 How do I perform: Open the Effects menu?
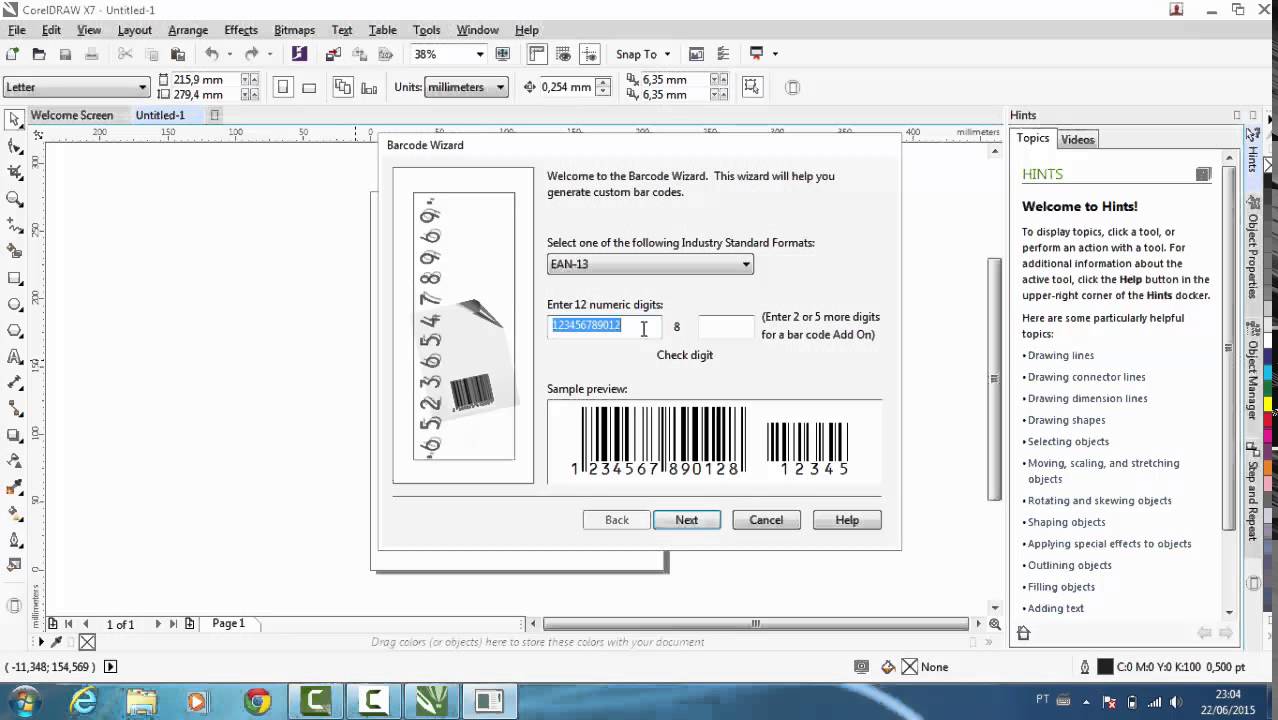tap(241, 30)
